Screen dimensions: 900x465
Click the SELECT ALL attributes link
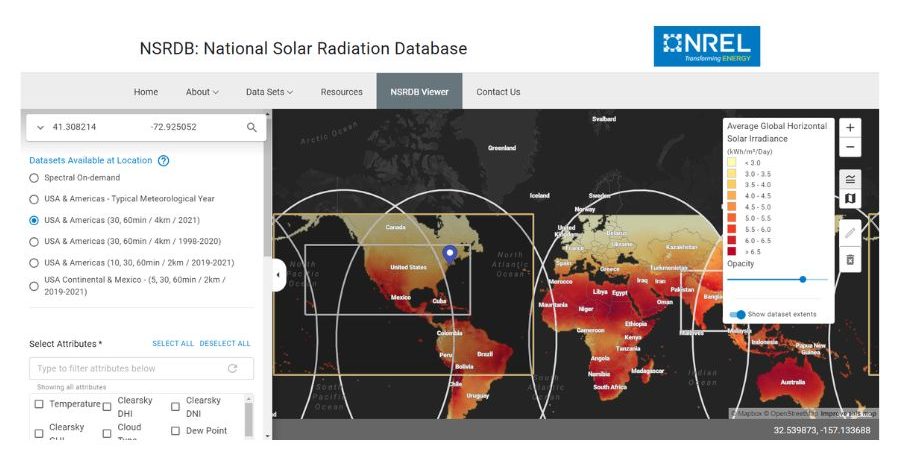pyautogui.click(x=173, y=344)
